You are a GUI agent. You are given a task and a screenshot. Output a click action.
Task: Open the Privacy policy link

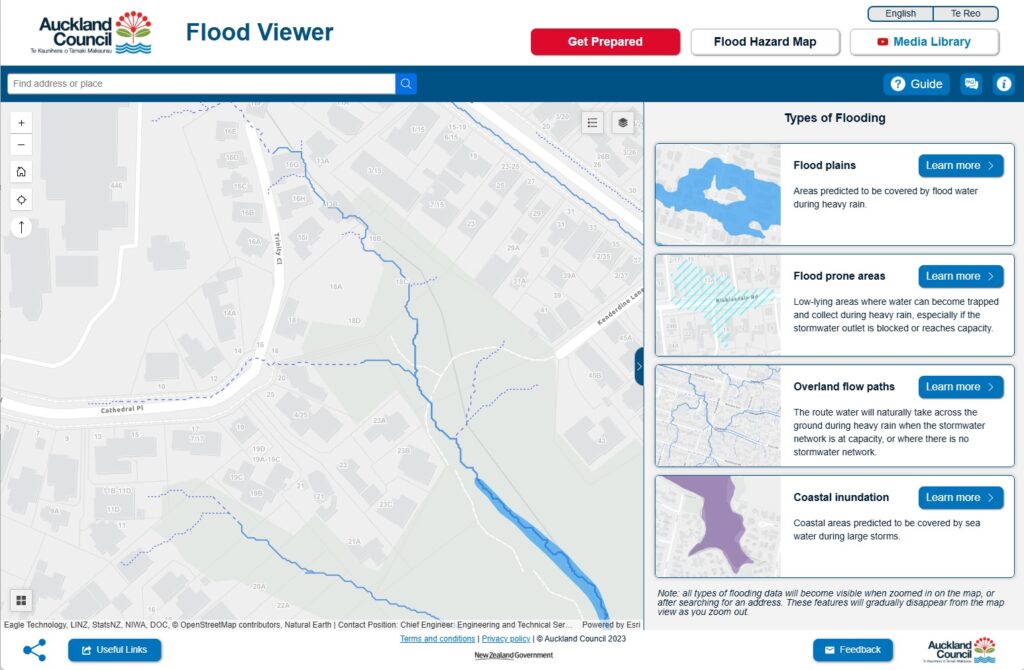506,639
